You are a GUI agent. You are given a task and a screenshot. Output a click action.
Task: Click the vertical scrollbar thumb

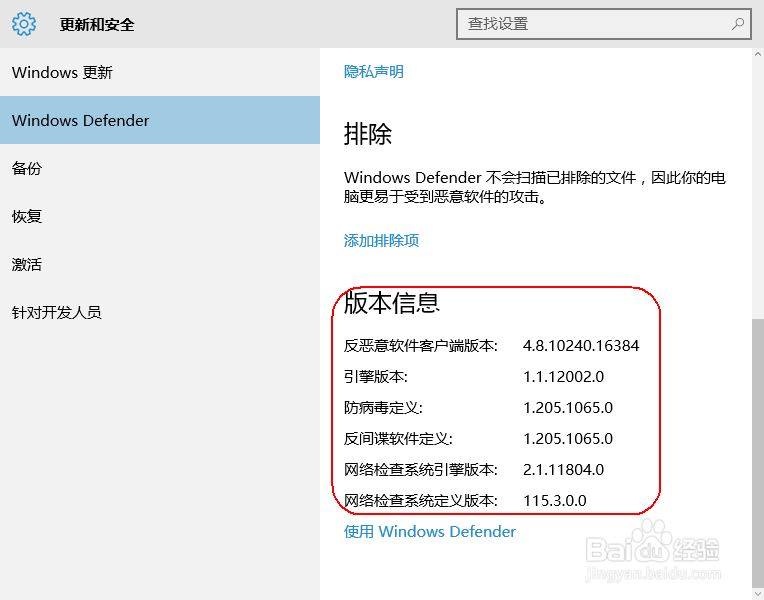tap(758, 452)
